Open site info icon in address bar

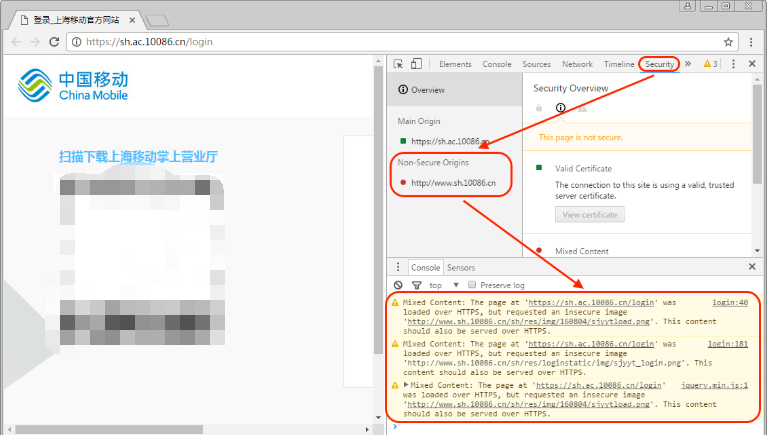coord(76,42)
